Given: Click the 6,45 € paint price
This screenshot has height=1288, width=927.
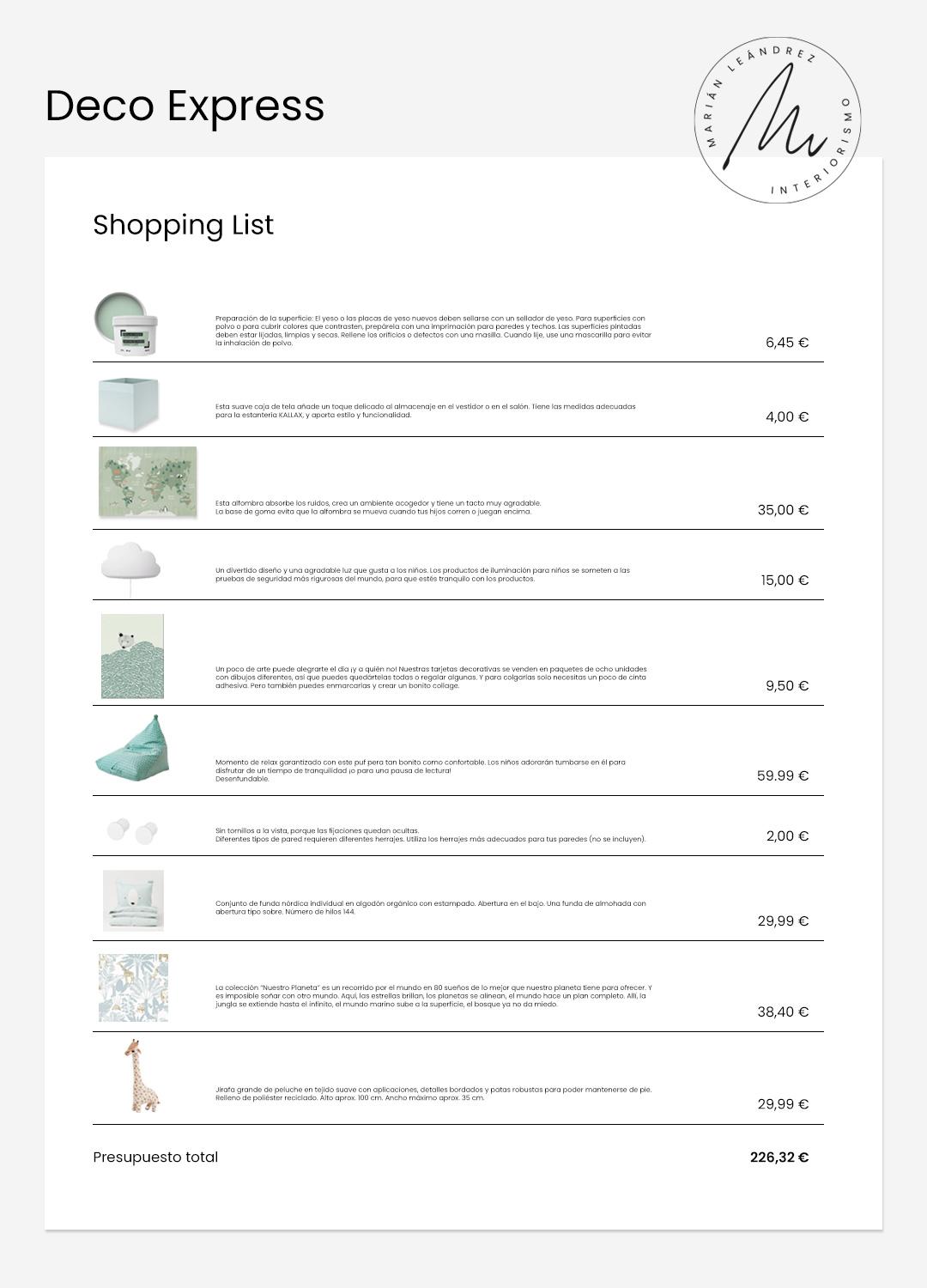Looking at the screenshot, I should pos(786,343).
